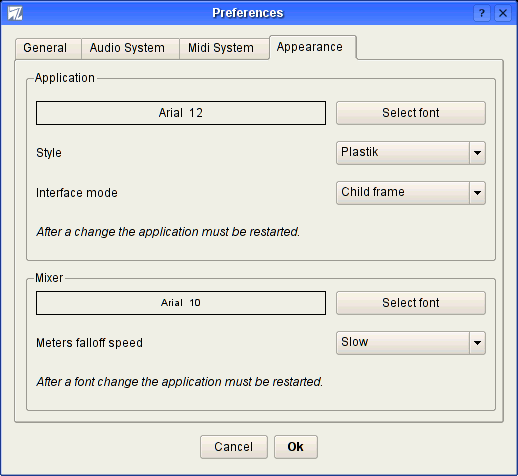Click Select font in Mixer group
The height and width of the screenshot is (476, 518).
(411, 303)
